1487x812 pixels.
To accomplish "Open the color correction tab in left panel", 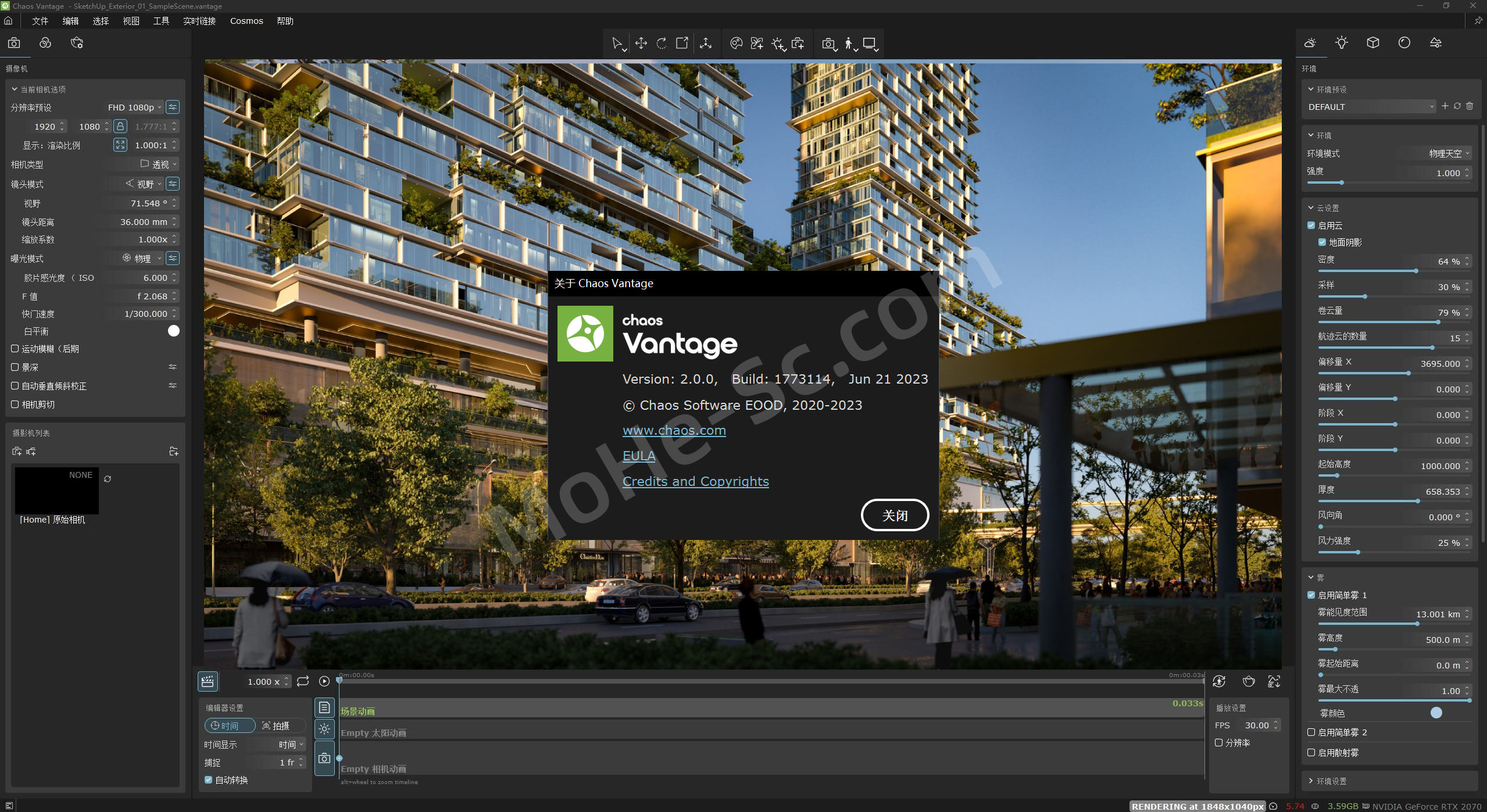I will pyautogui.click(x=45, y=43).
